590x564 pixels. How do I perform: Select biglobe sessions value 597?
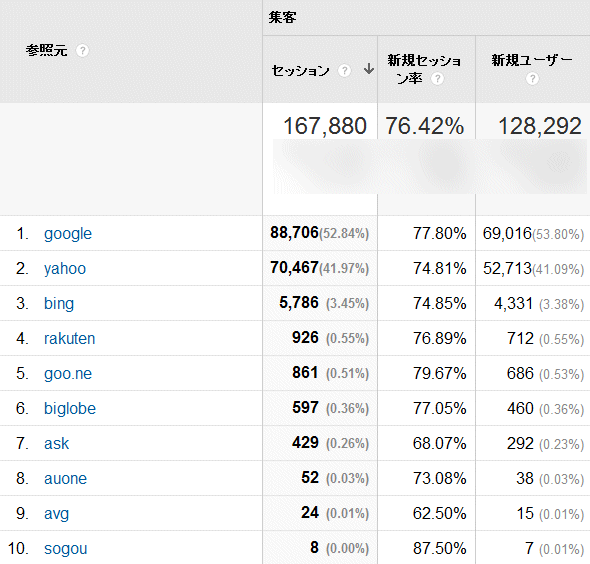click(x=305, y=407)
